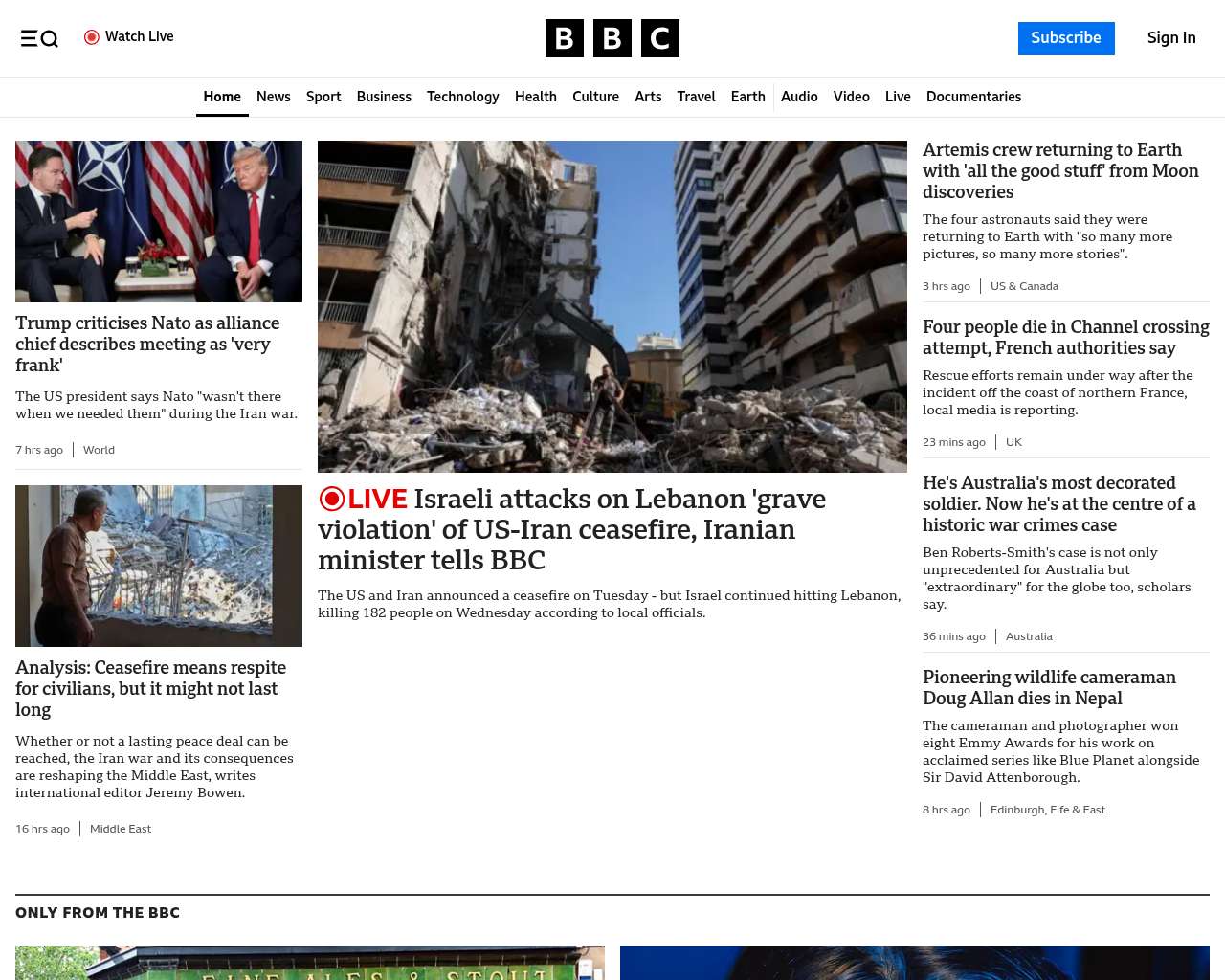Click the '23 mins ago' timestamp
The image size is (1225, 980).
coord(954,442)
